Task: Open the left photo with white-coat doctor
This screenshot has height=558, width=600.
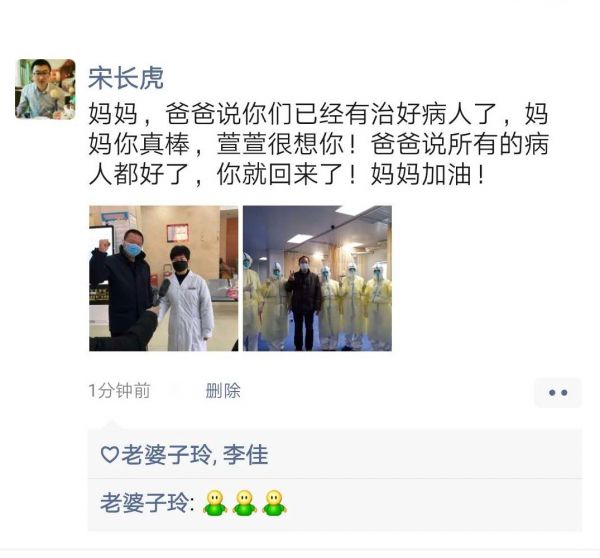Action: click(163, 278)
